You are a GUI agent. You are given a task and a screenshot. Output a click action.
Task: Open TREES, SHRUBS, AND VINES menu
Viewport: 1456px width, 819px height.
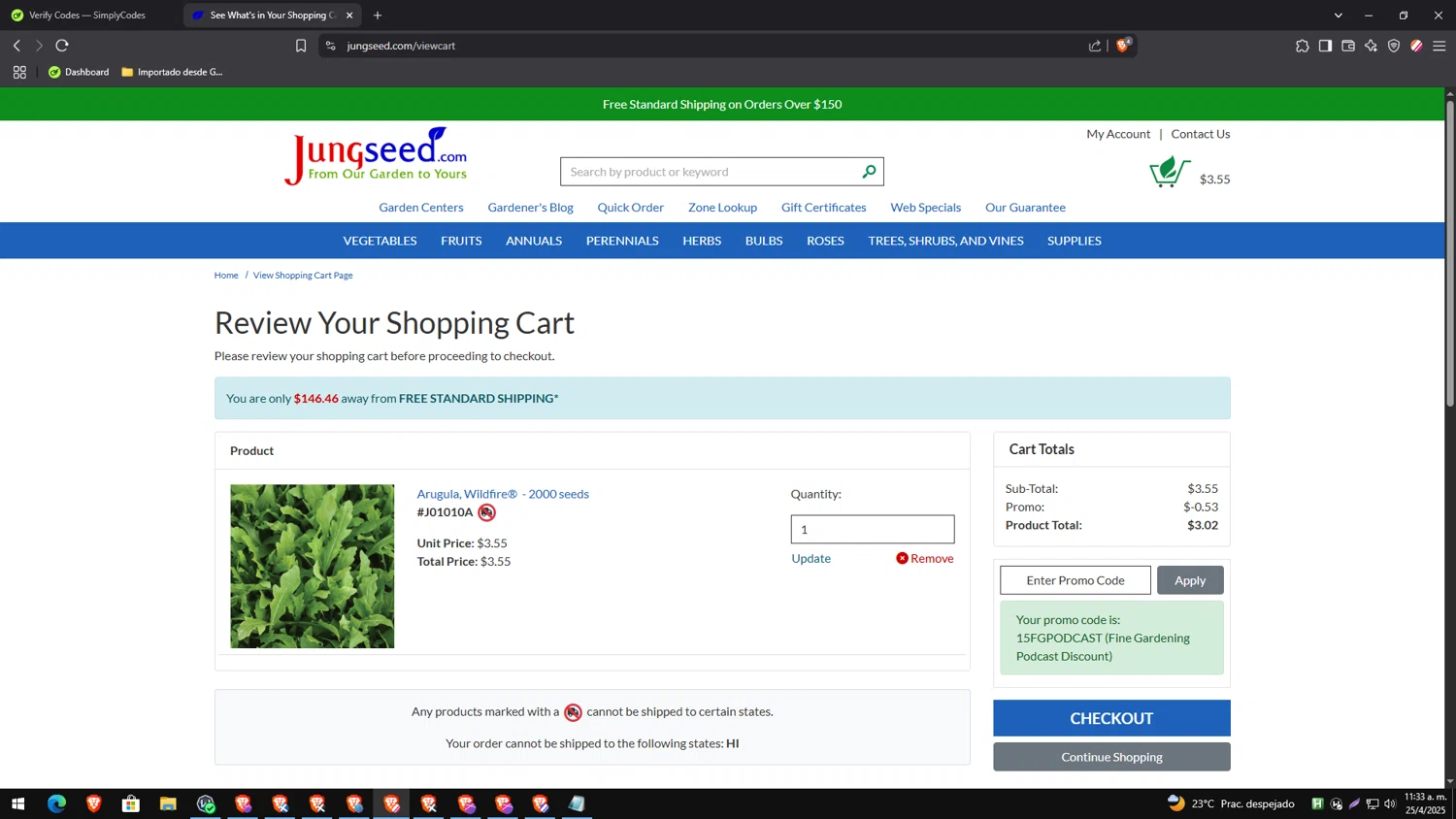945,241
